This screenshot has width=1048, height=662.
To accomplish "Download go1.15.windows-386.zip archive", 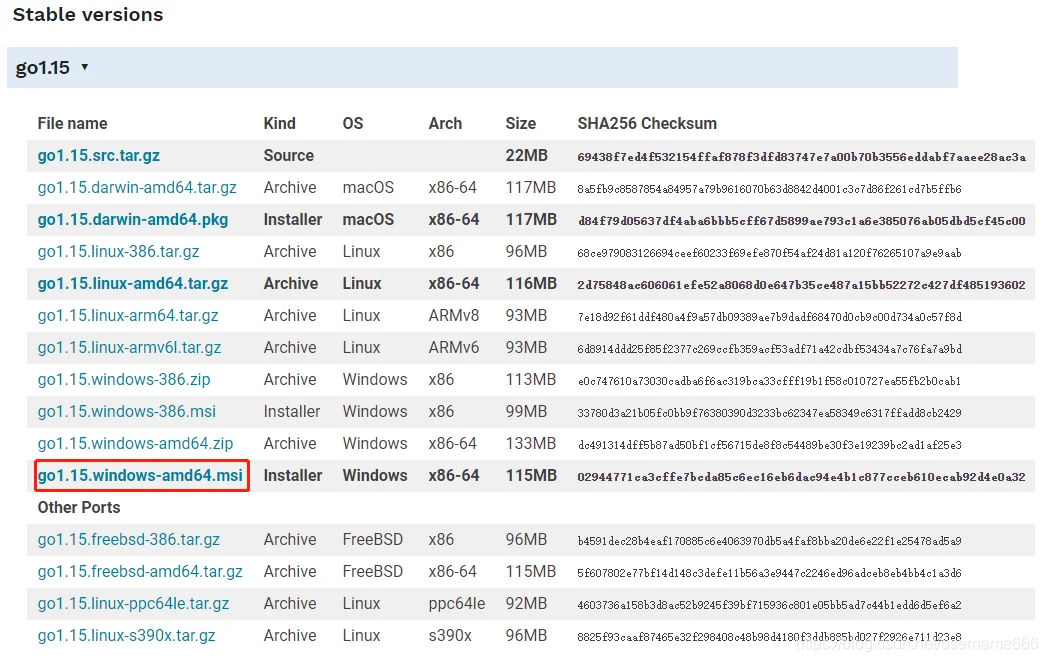I will 124,380.
